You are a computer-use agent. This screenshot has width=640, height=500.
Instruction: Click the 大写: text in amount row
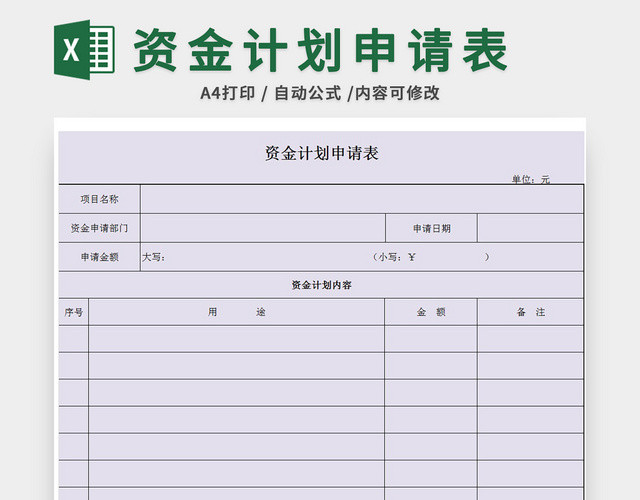(x=153, y=258)
